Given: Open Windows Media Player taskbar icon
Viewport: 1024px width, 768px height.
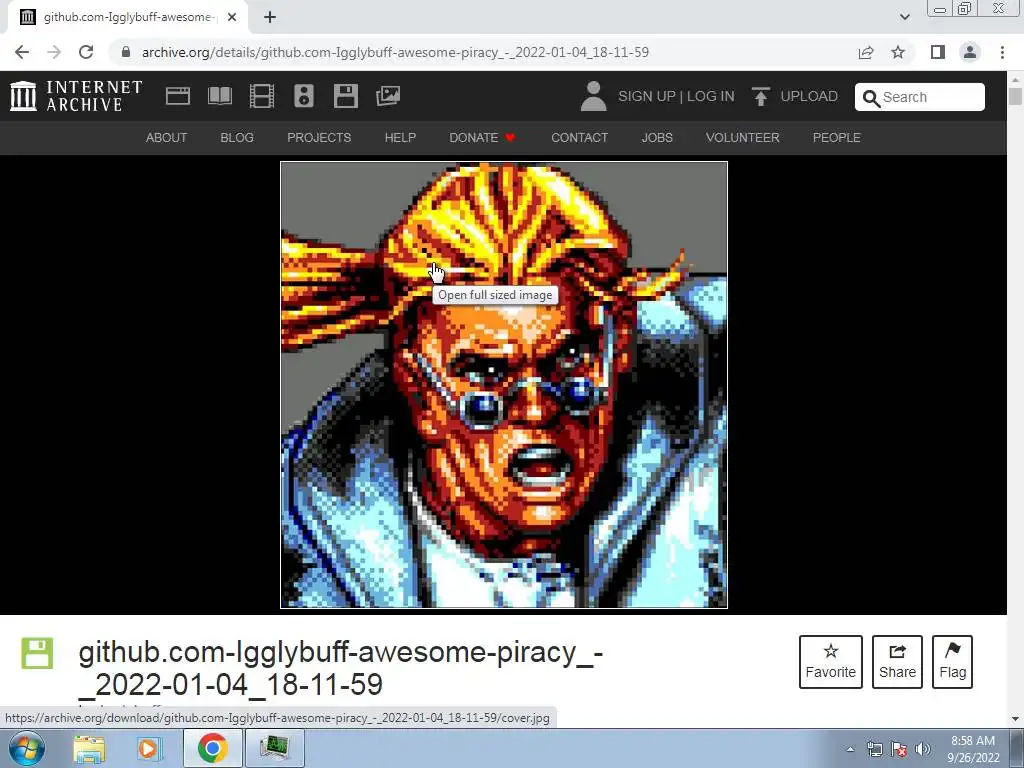Looking at the screenshot, I should [148, 748].
